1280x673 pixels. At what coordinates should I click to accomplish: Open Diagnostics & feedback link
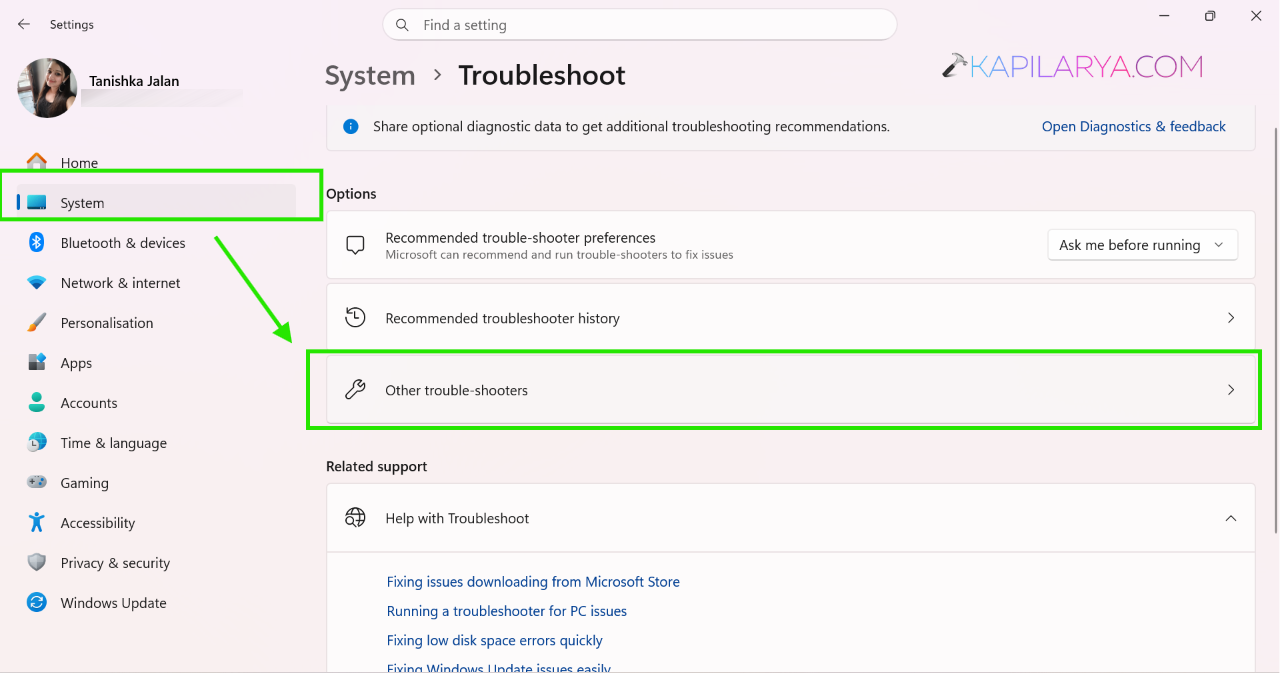coord(1133,126)
